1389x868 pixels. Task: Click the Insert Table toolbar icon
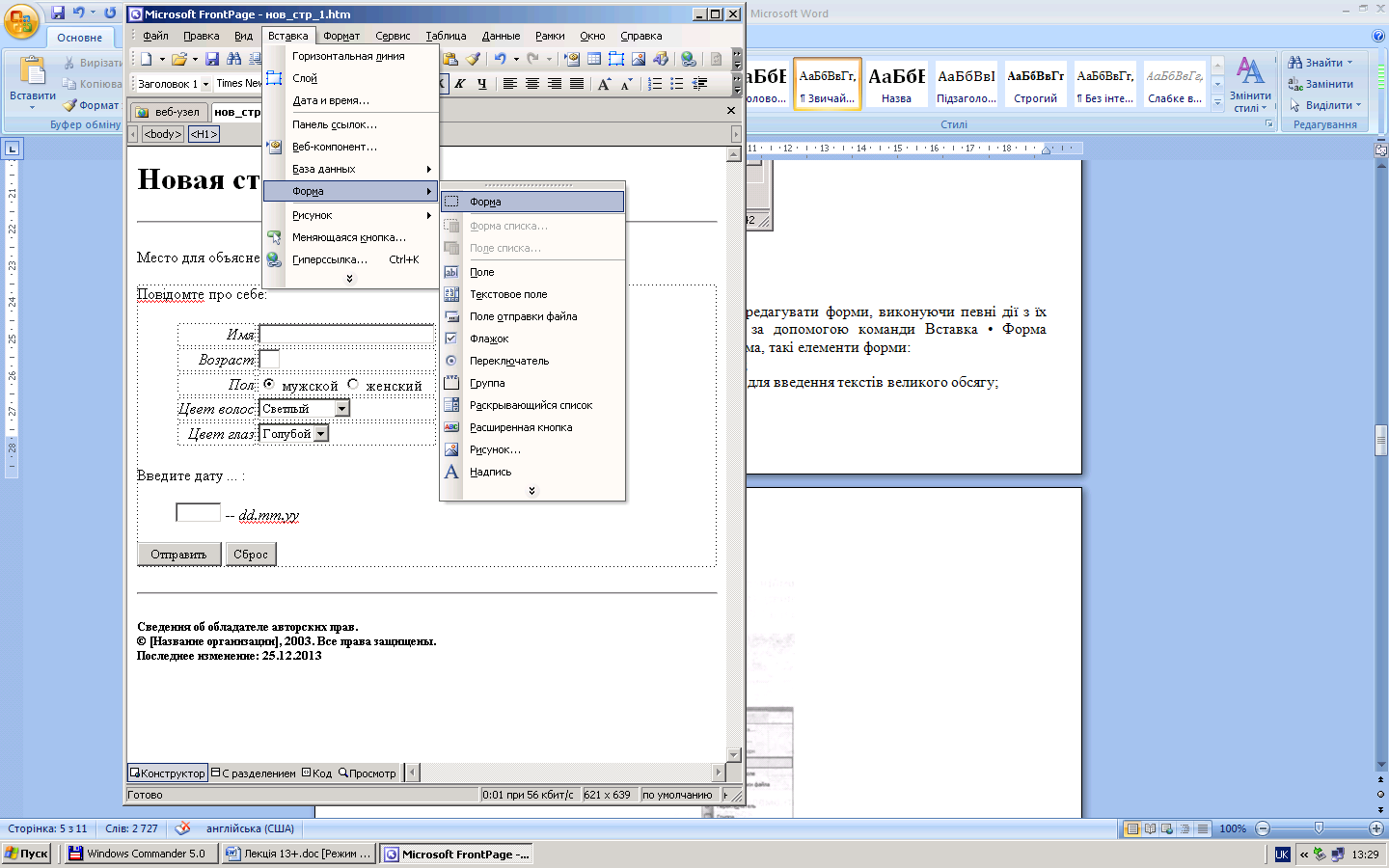(x=594, y=60)
